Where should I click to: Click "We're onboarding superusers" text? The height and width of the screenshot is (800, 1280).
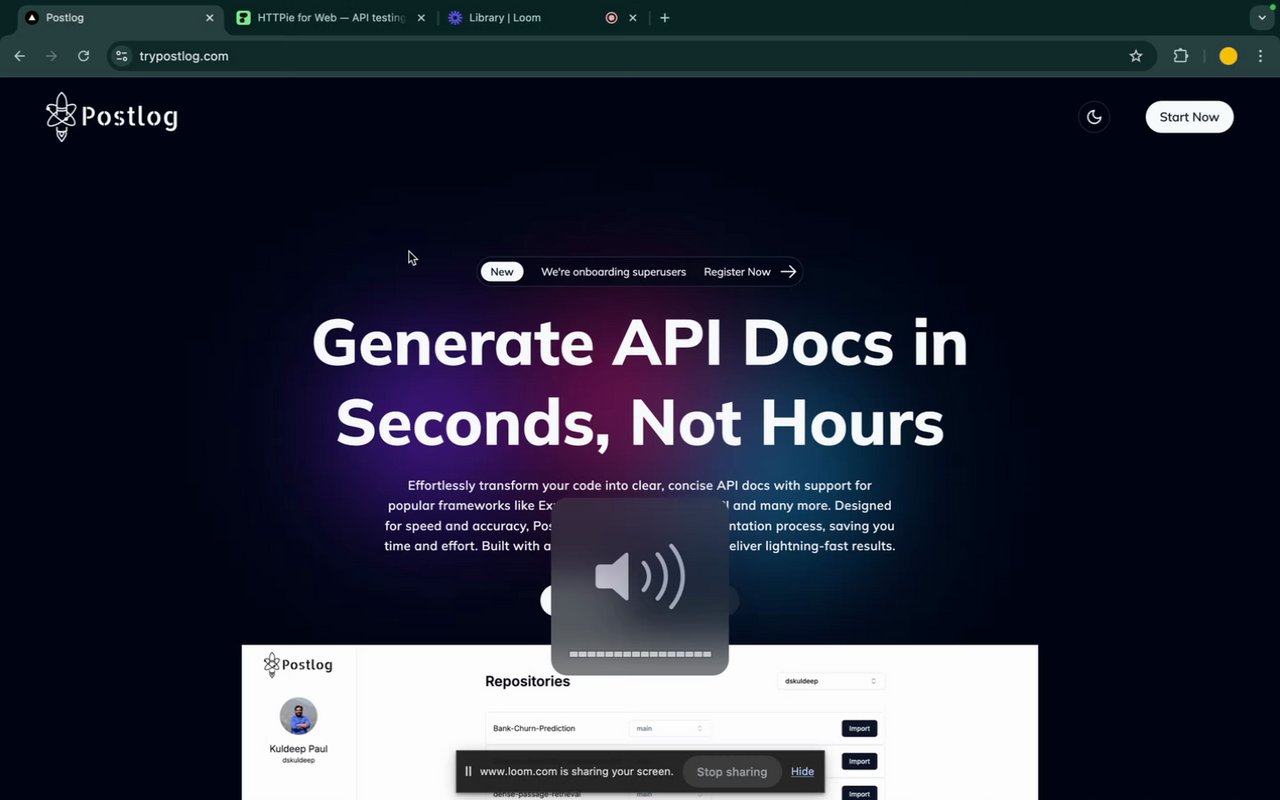[x=614, y=272]
